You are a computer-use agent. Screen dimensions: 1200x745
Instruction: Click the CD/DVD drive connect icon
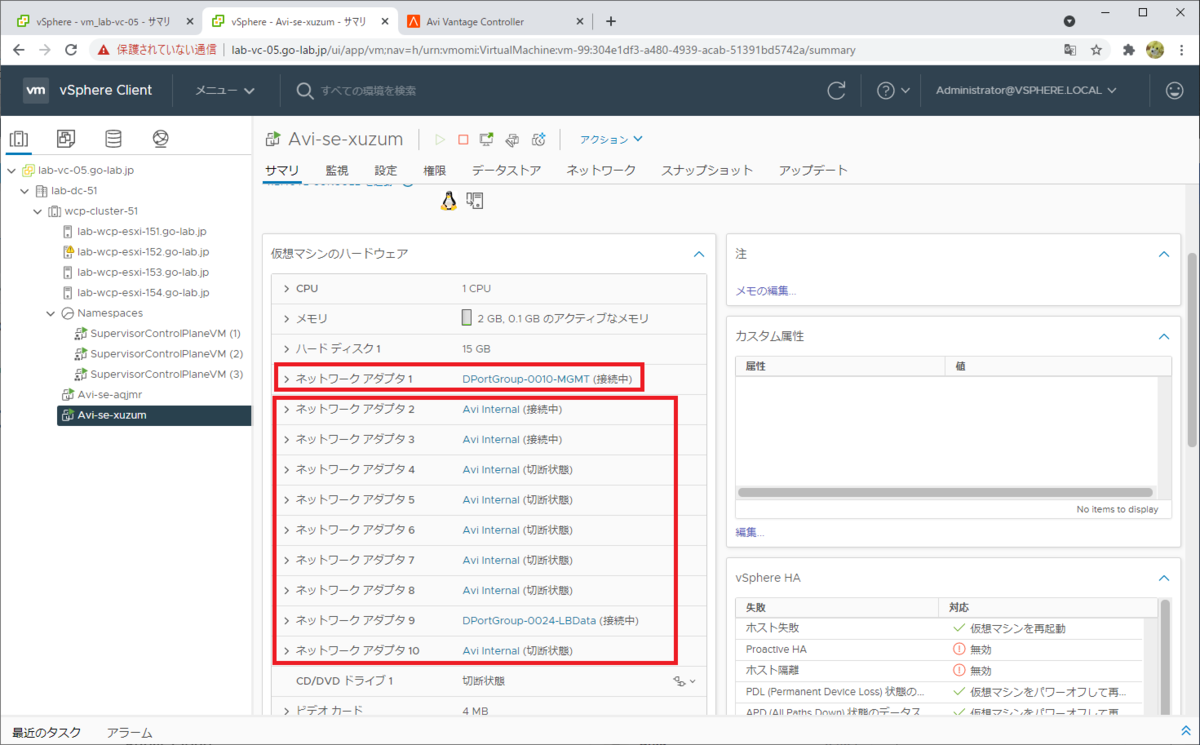pyautogui.click(x=684, y=681)
